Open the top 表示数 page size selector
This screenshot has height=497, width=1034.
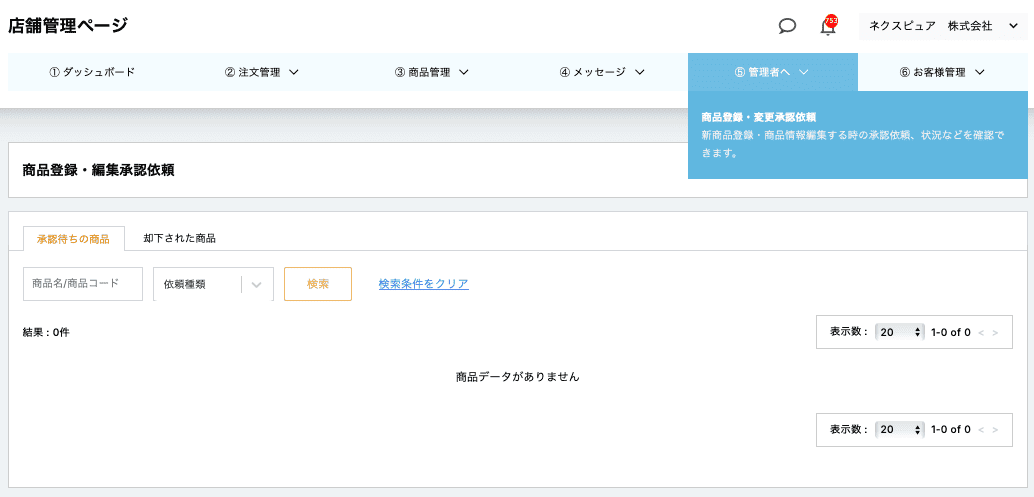(x=899, y=332)
